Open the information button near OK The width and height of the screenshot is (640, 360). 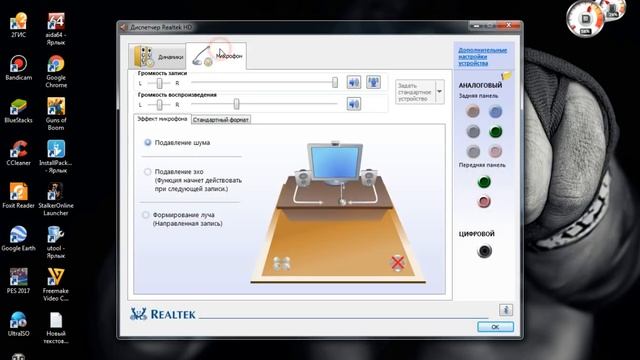coord(506,310)
